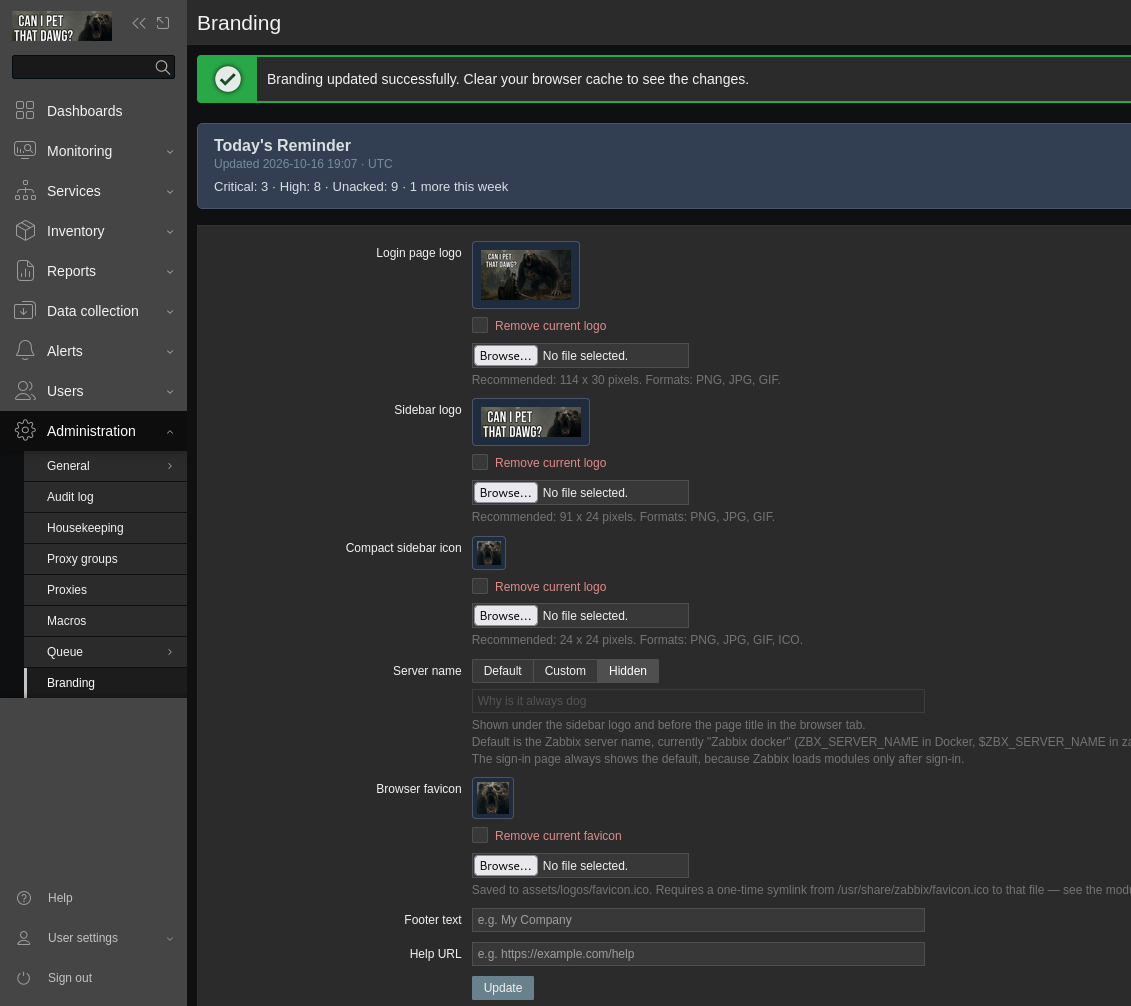Click the Inventory box icon
1131x1006 pixels.
[25, 230]
